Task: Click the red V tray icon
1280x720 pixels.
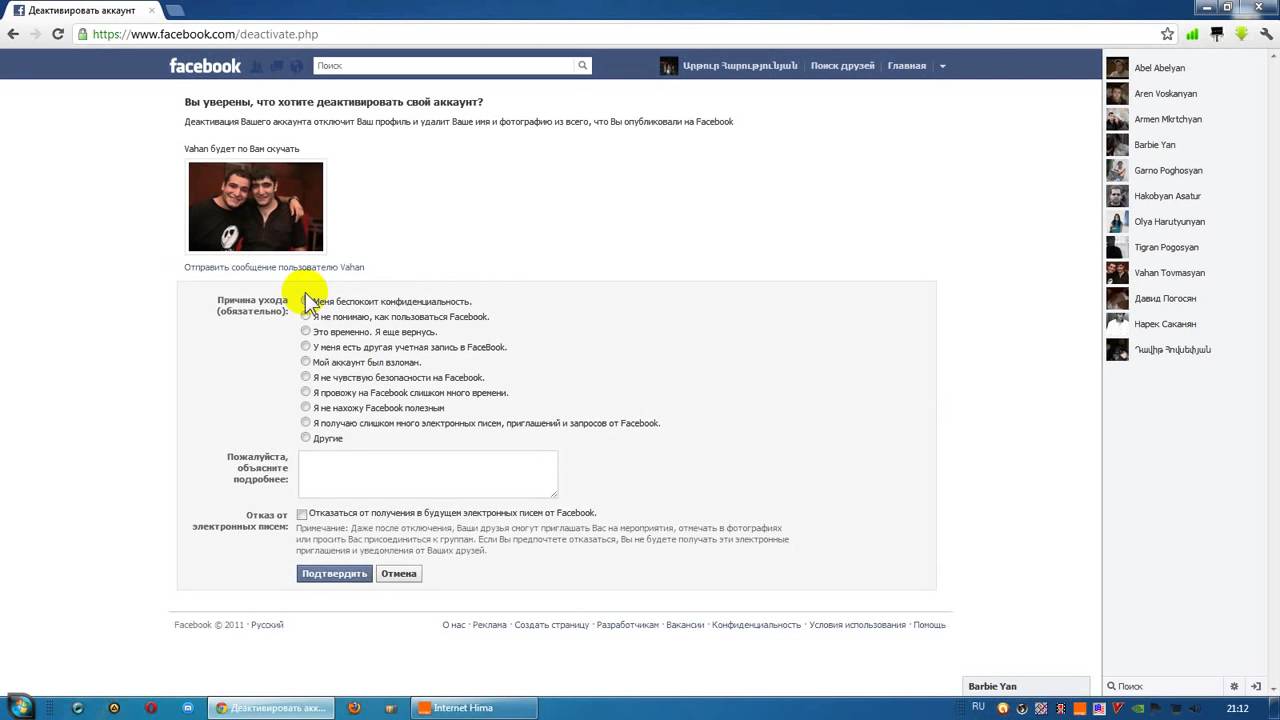Action: [1119, 708]
